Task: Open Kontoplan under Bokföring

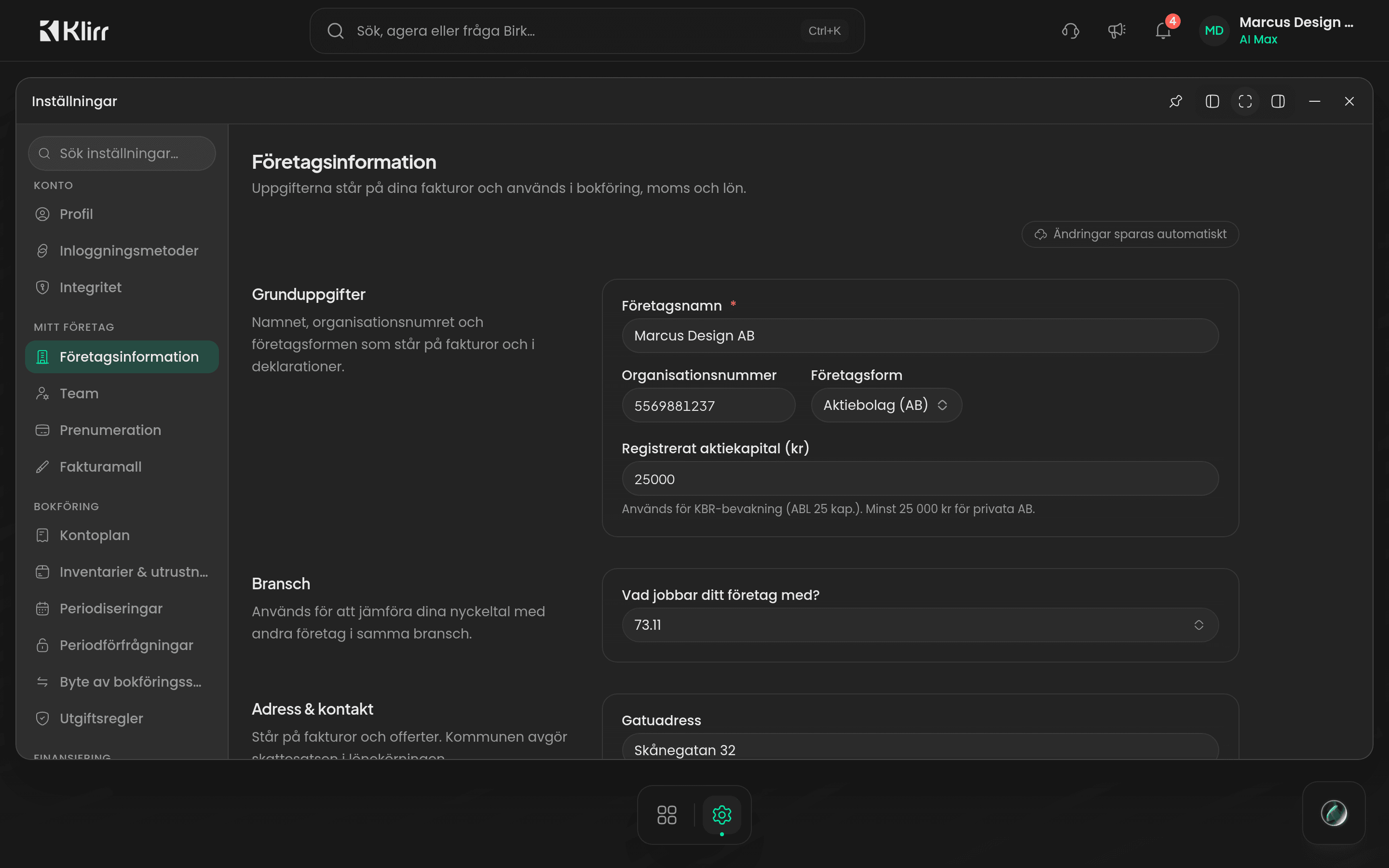Action: pos(122,535)
